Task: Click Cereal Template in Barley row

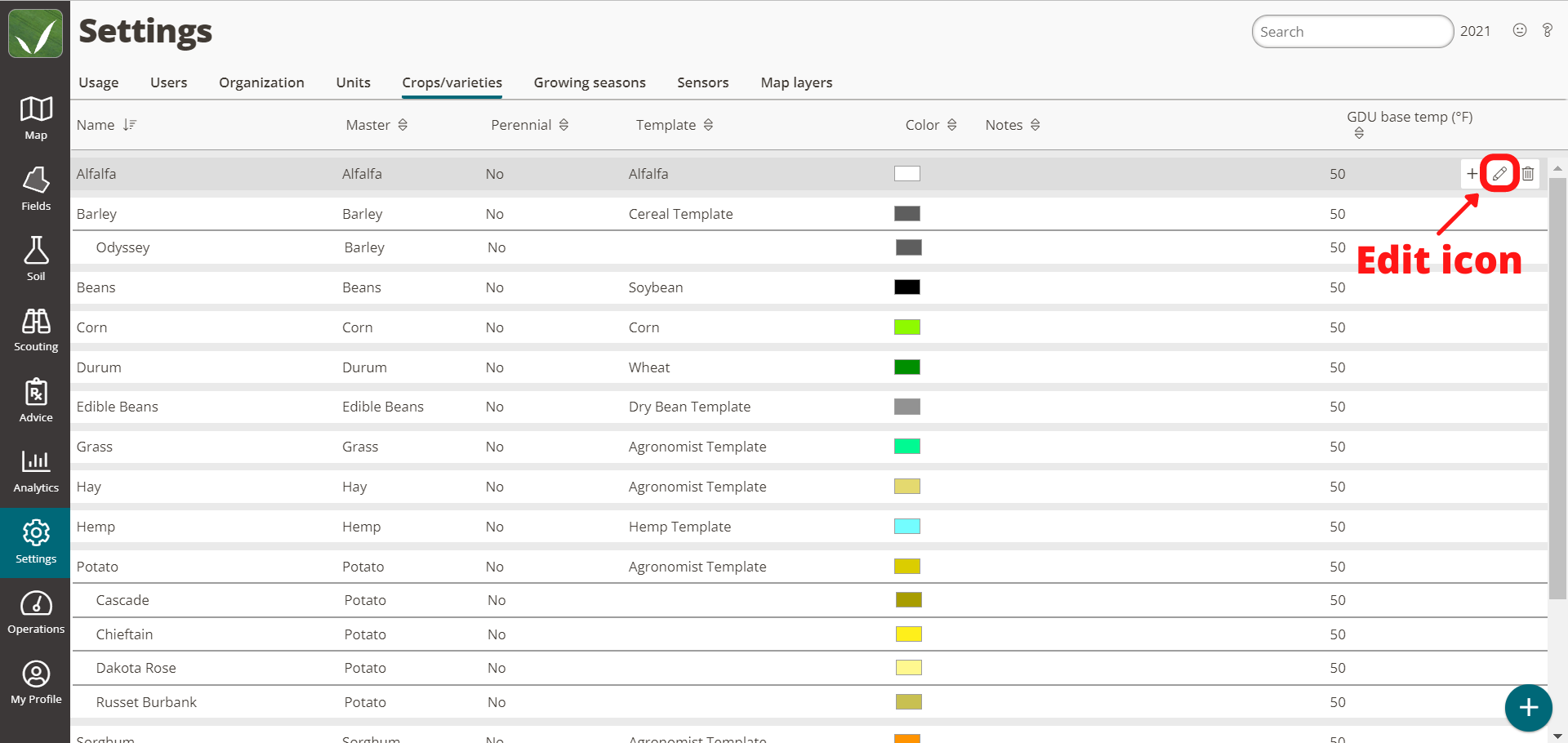Action: (680, 214)
